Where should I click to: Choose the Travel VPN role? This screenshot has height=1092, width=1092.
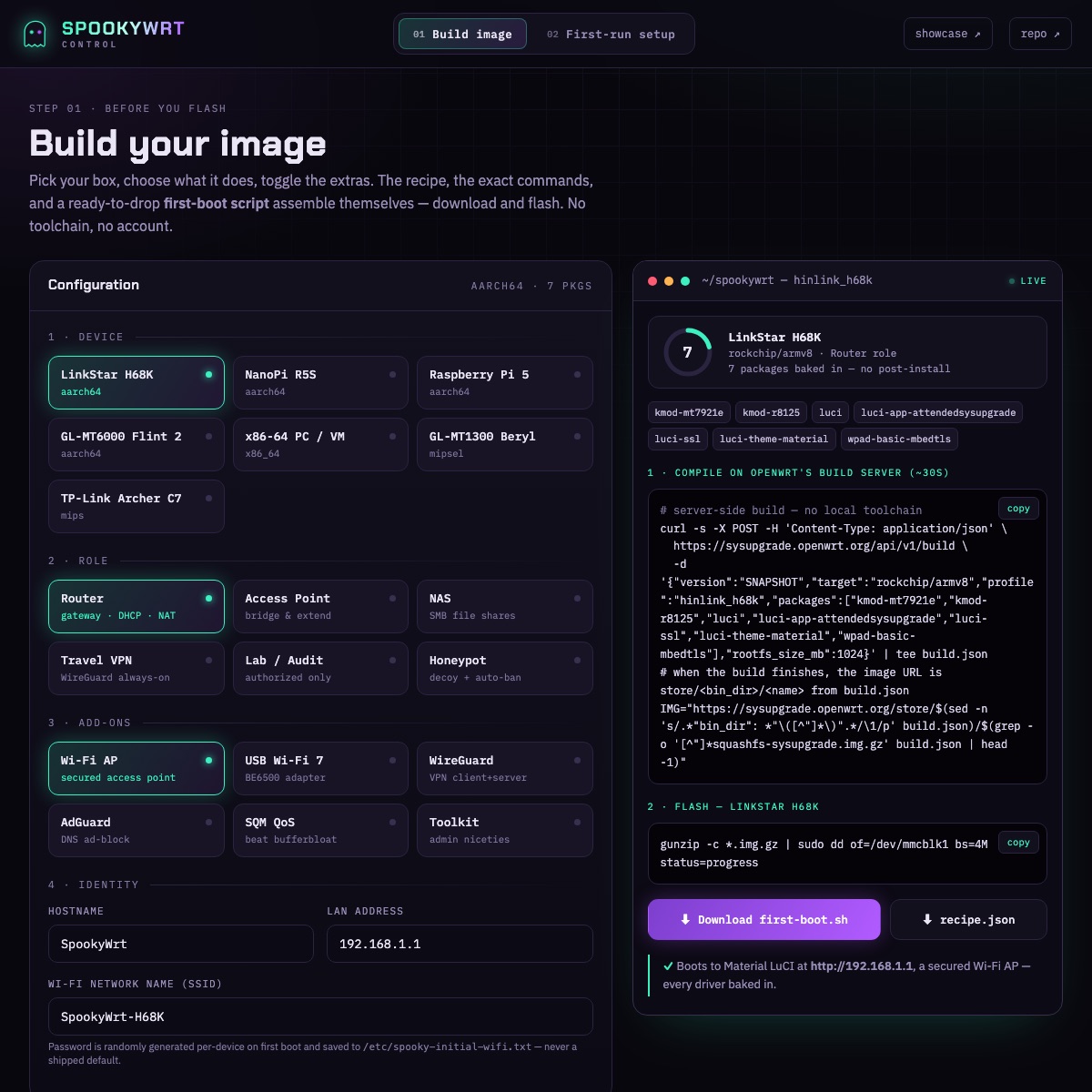pyautogui.click(x=136, y=668)
